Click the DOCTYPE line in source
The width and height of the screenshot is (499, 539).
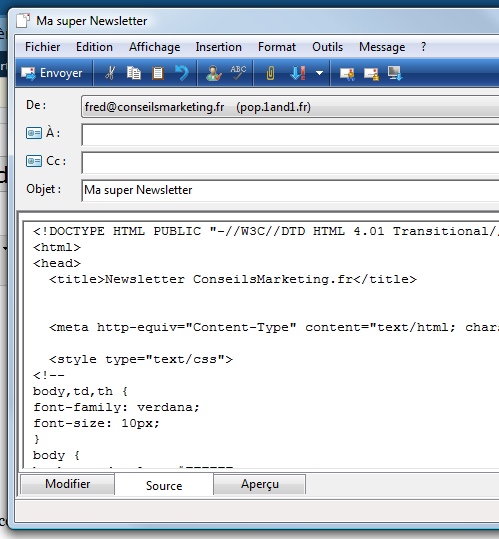(266, 231)
